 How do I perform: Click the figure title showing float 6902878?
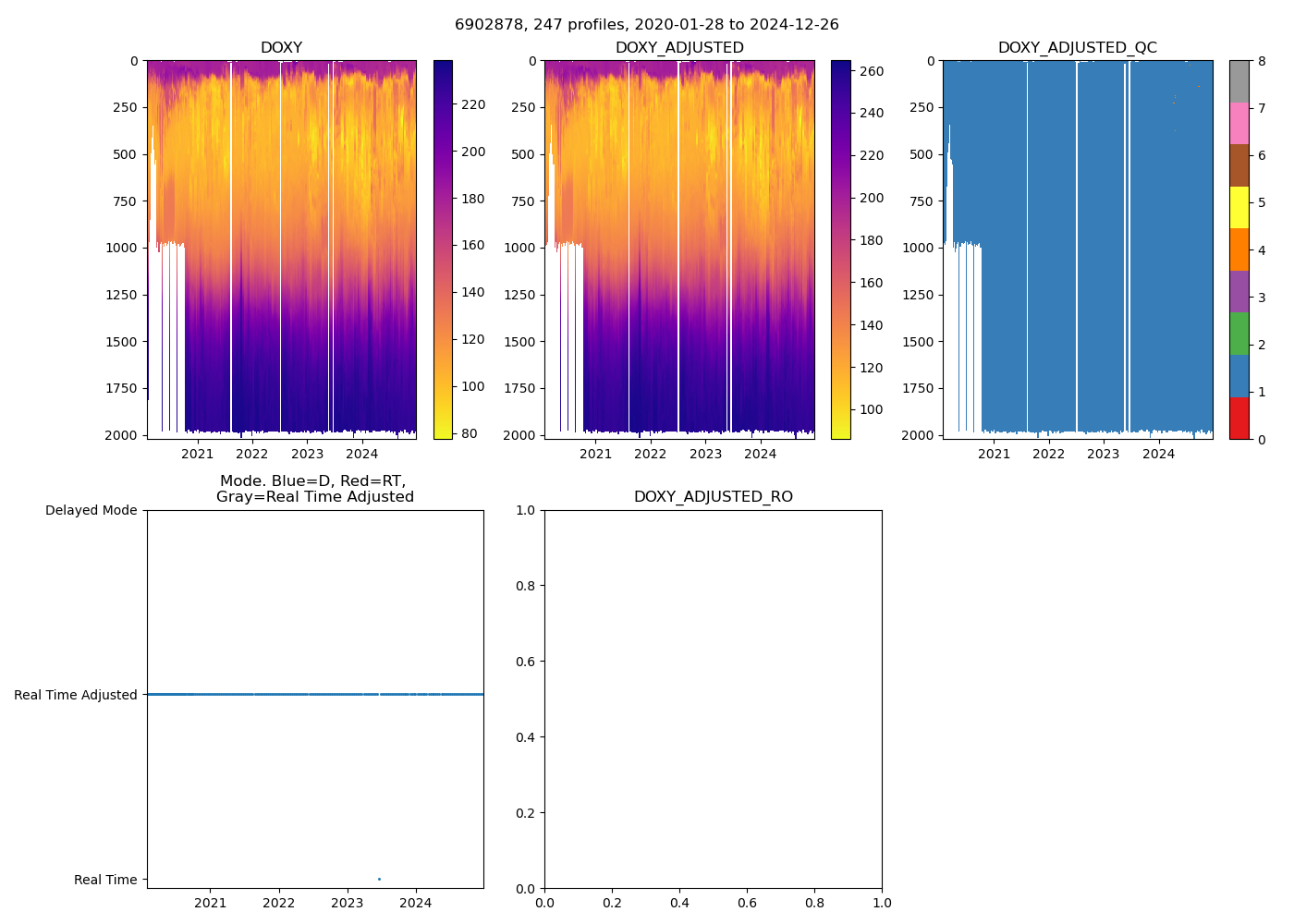[x=646, y=25]
